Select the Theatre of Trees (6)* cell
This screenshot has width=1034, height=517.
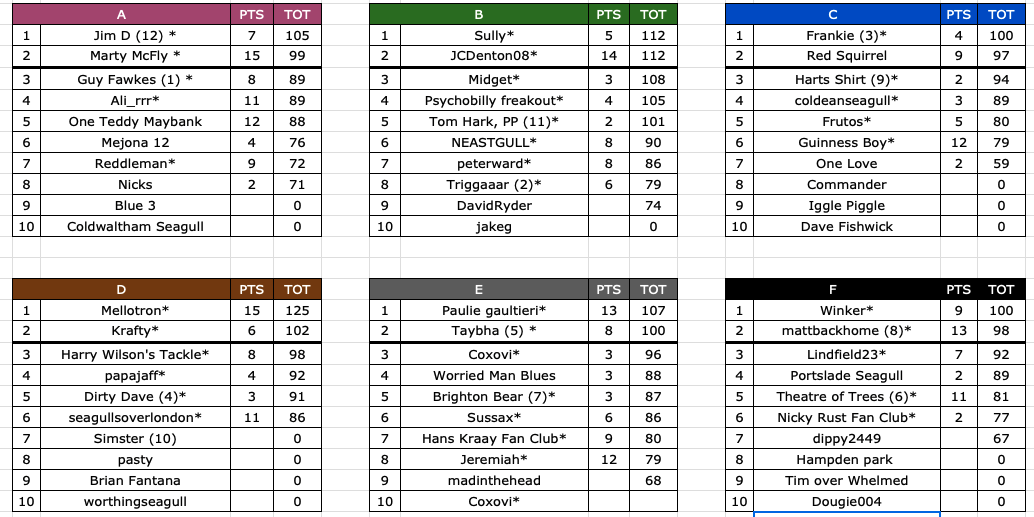[847, 396]
